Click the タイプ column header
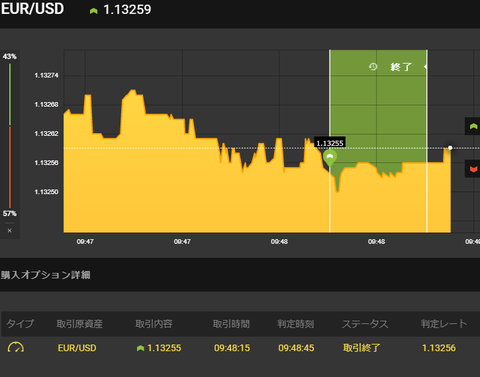The image size is (480, 377). pos(20,324)
